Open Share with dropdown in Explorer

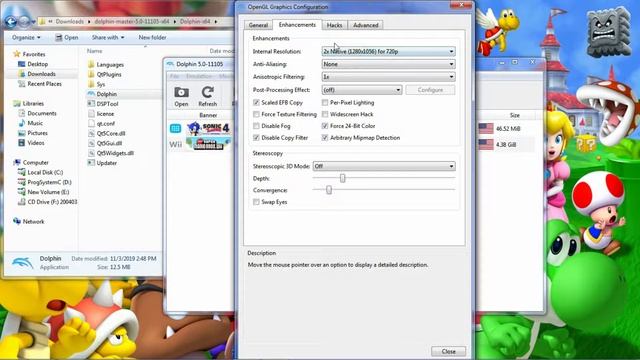[x=108, y=37]
